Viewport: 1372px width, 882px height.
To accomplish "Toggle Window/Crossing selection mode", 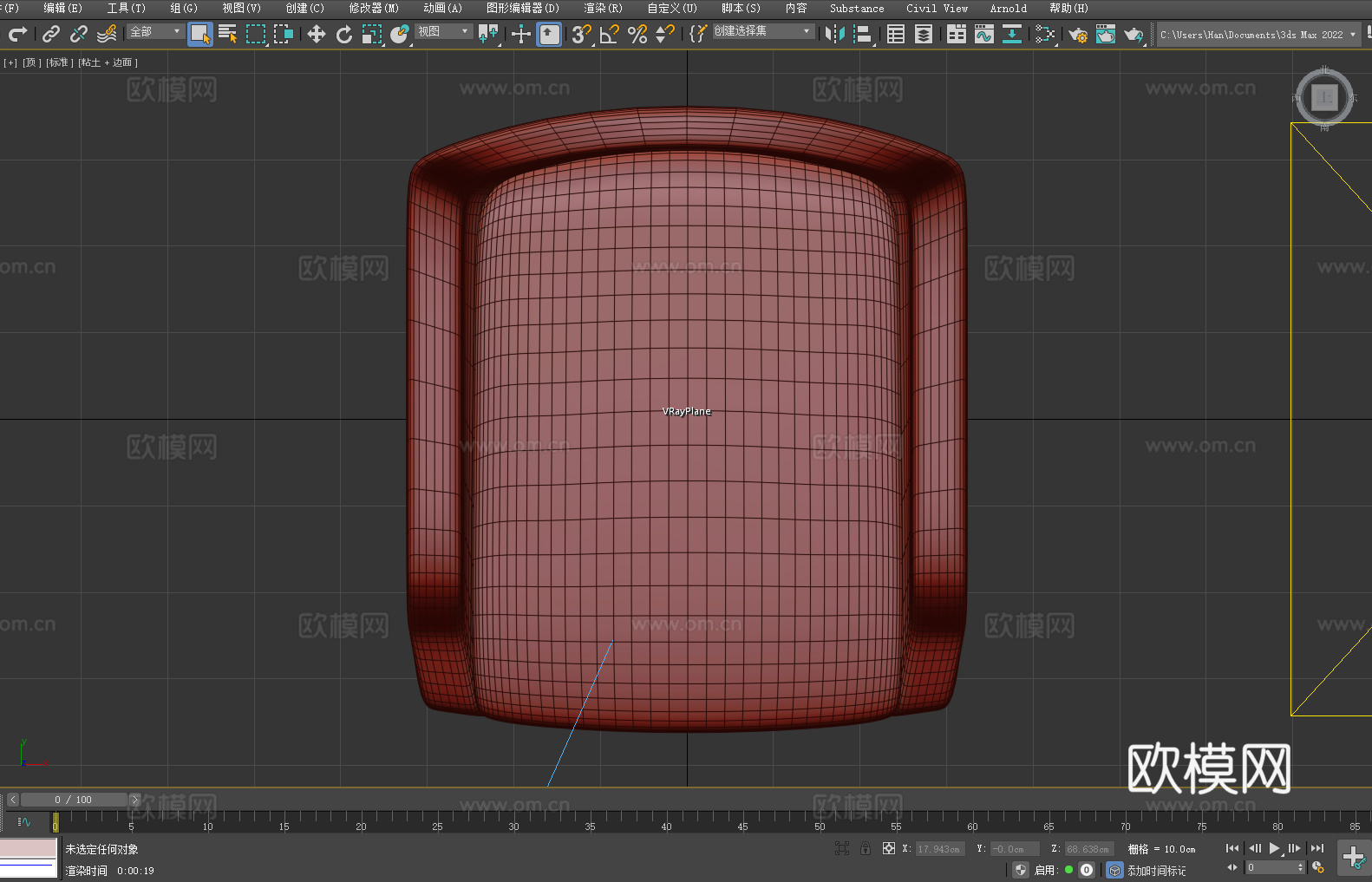I will click(x=284, y=34).
